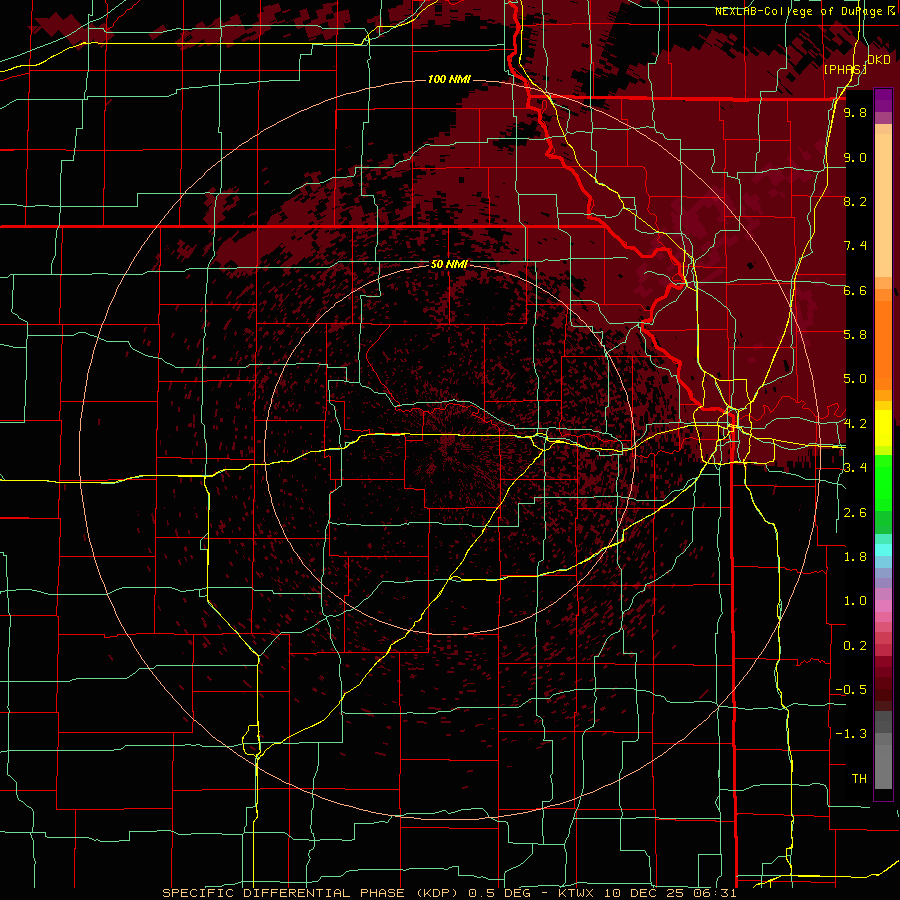Image resolution: width=900 pixels, height=900 pixels.
Task: Click the 8.2 scale value label
Action: click(x=855, y=201)
